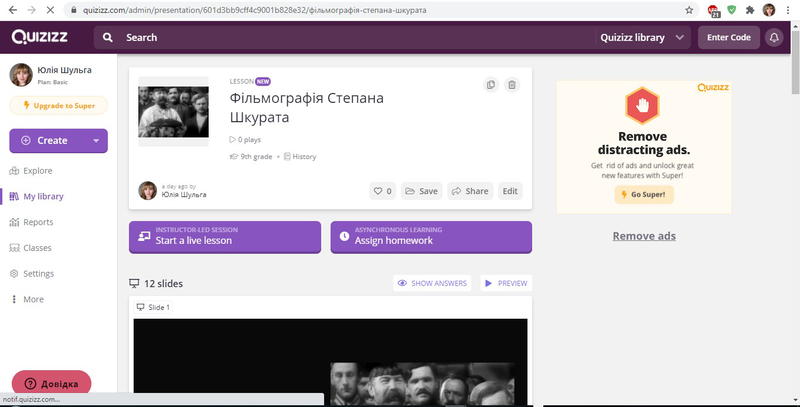The image size is (800, 407).
Task: Like the lesson with heart icon
Action: [x=382, y=191]
